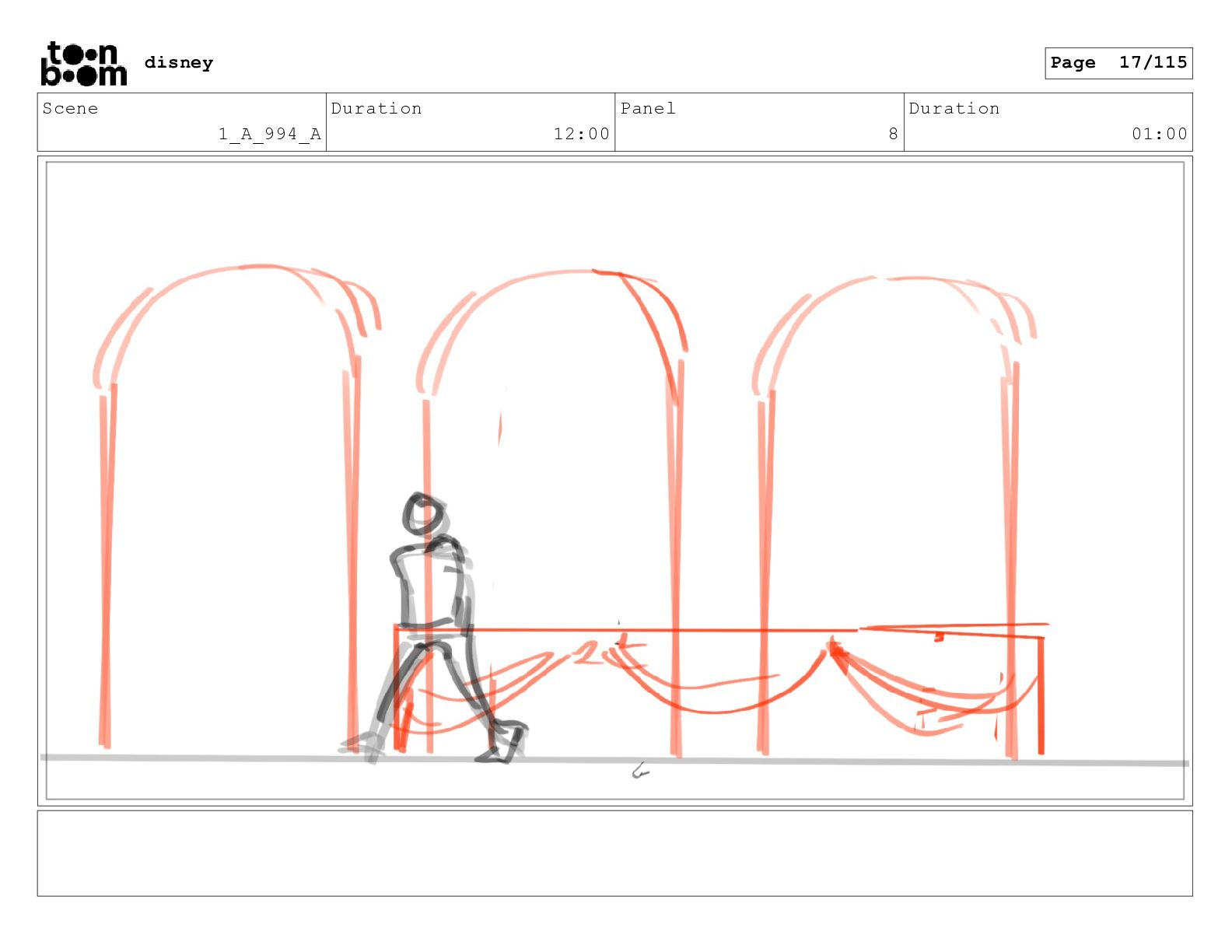Click the panel Duration label

coord(954,109)
